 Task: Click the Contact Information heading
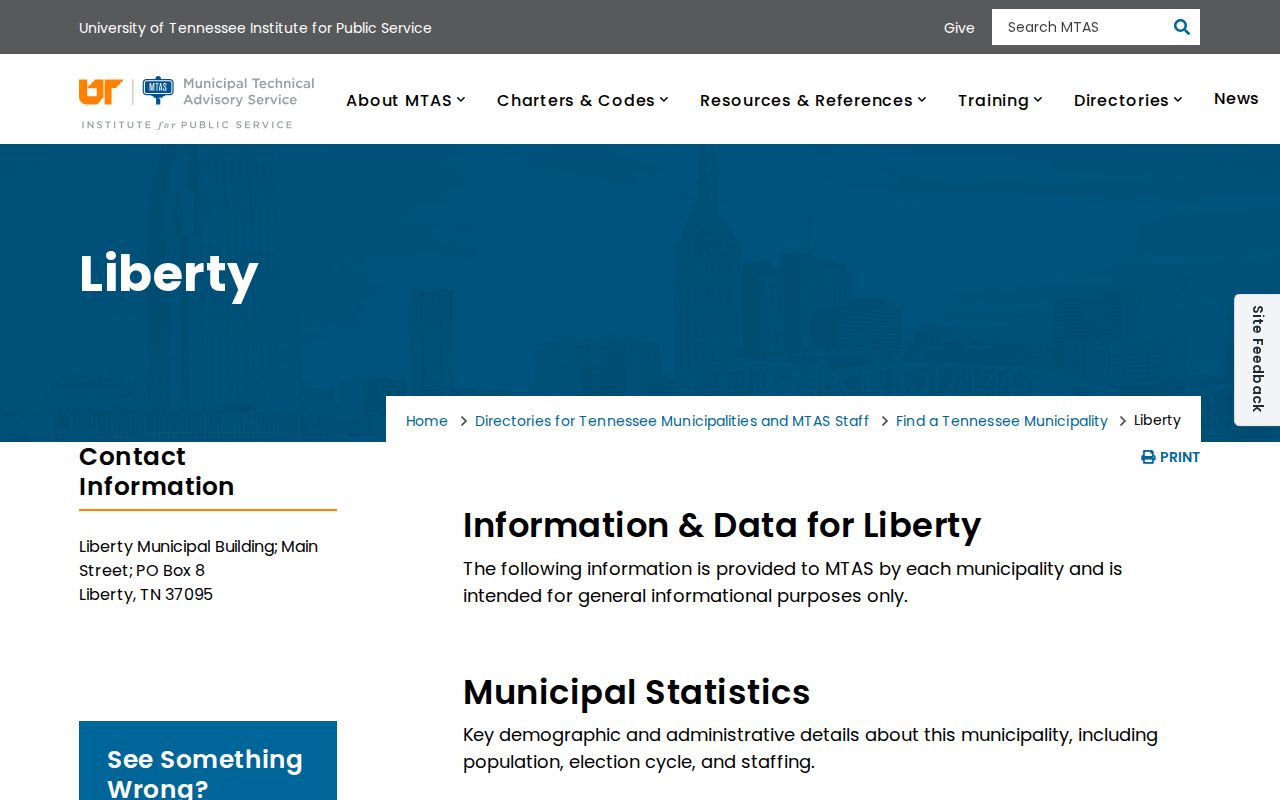coord(157,471)
